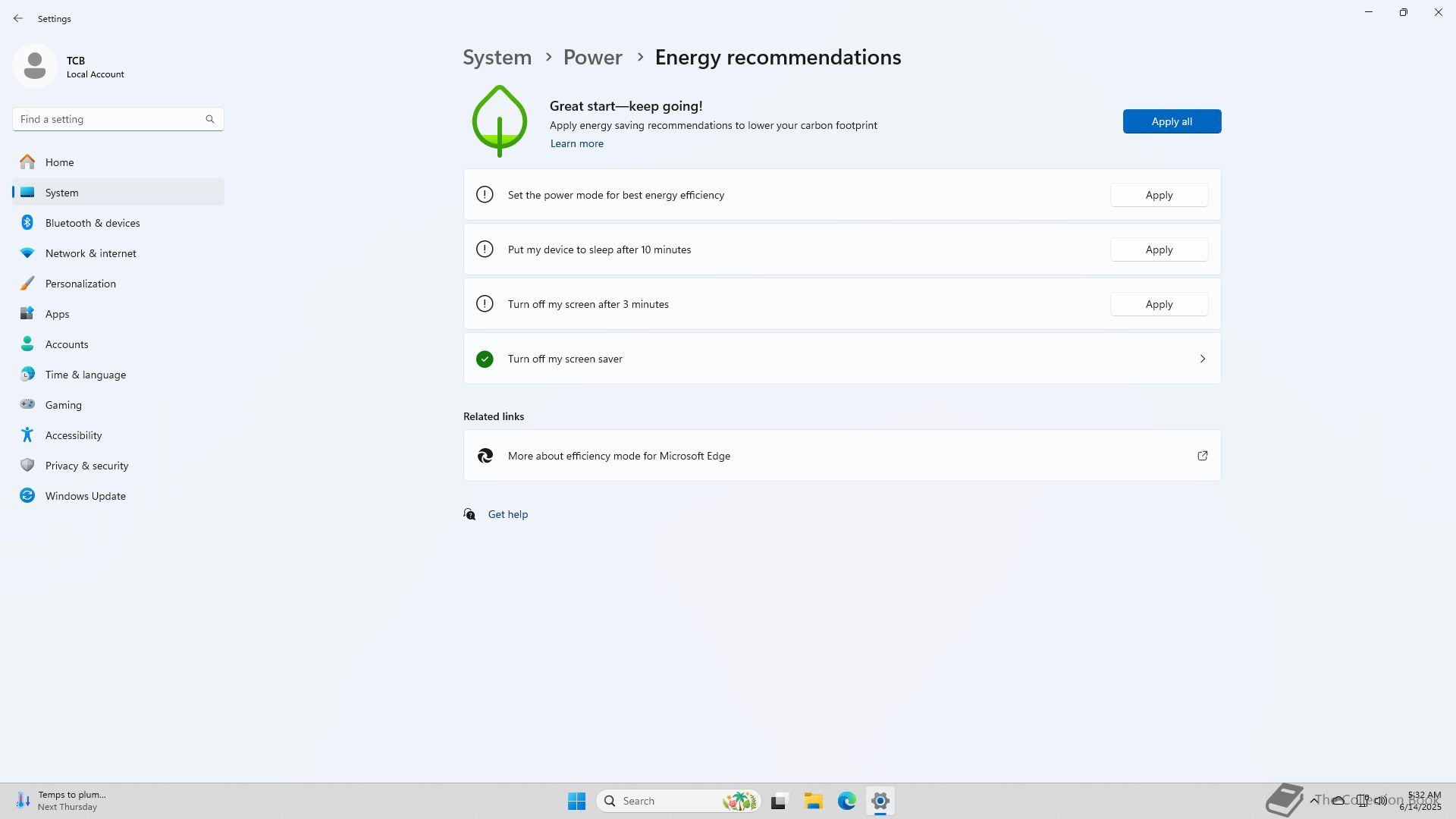Screen dimensions: 1456x819
Task: Open File Explorer from taskbar
Action: pos(813,801)
